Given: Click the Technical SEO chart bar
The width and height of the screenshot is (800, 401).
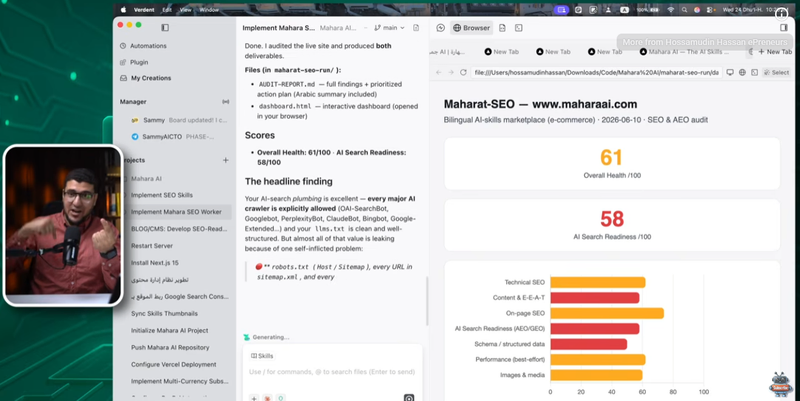Looking at the screenshot, I should coord(597,282).
